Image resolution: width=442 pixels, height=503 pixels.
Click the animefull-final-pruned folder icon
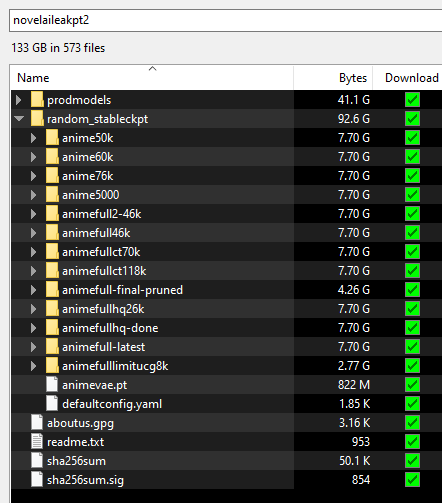pos(52,290)
